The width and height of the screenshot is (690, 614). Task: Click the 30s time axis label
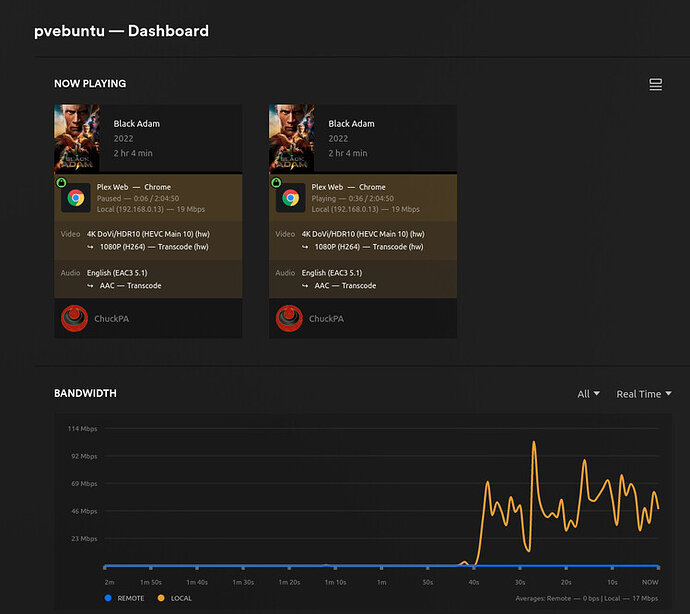pos(520,582)
